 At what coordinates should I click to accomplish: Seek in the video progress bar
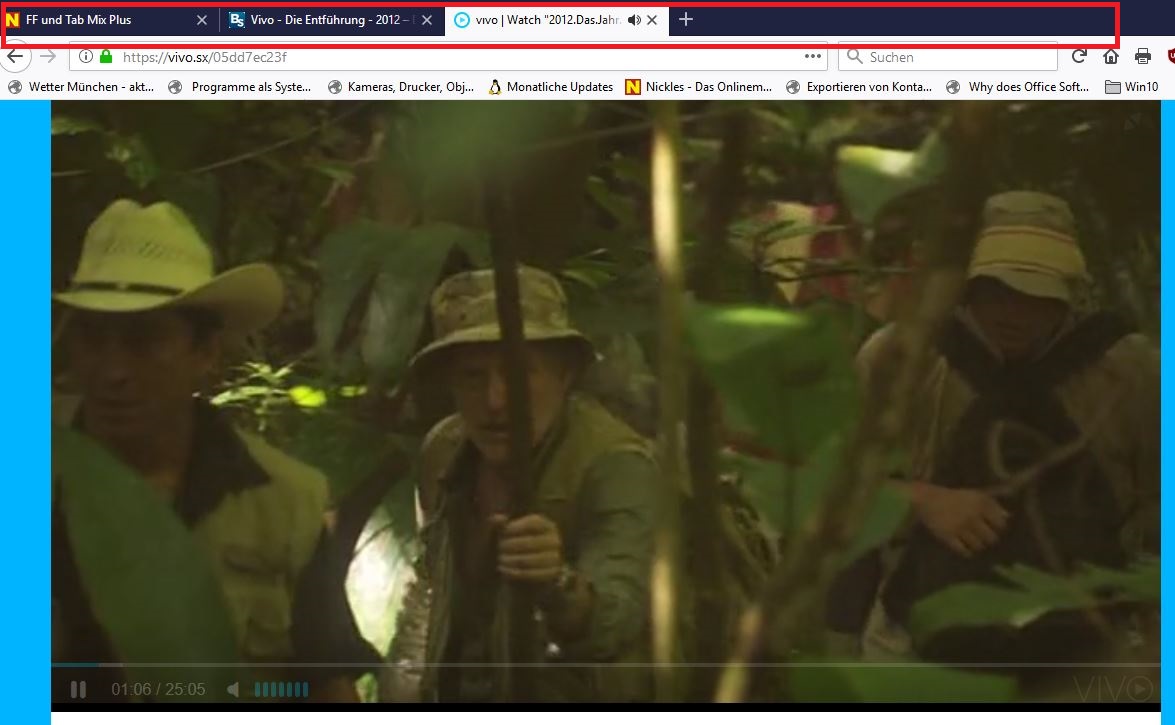605,664
